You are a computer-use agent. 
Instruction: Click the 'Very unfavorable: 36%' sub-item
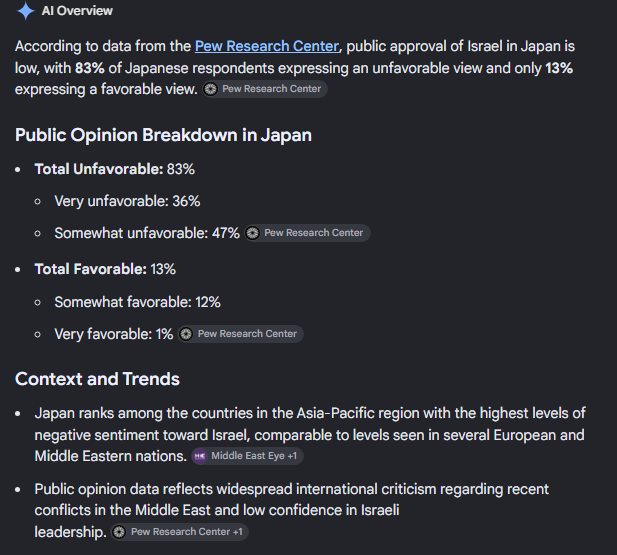tap(127, 201)
